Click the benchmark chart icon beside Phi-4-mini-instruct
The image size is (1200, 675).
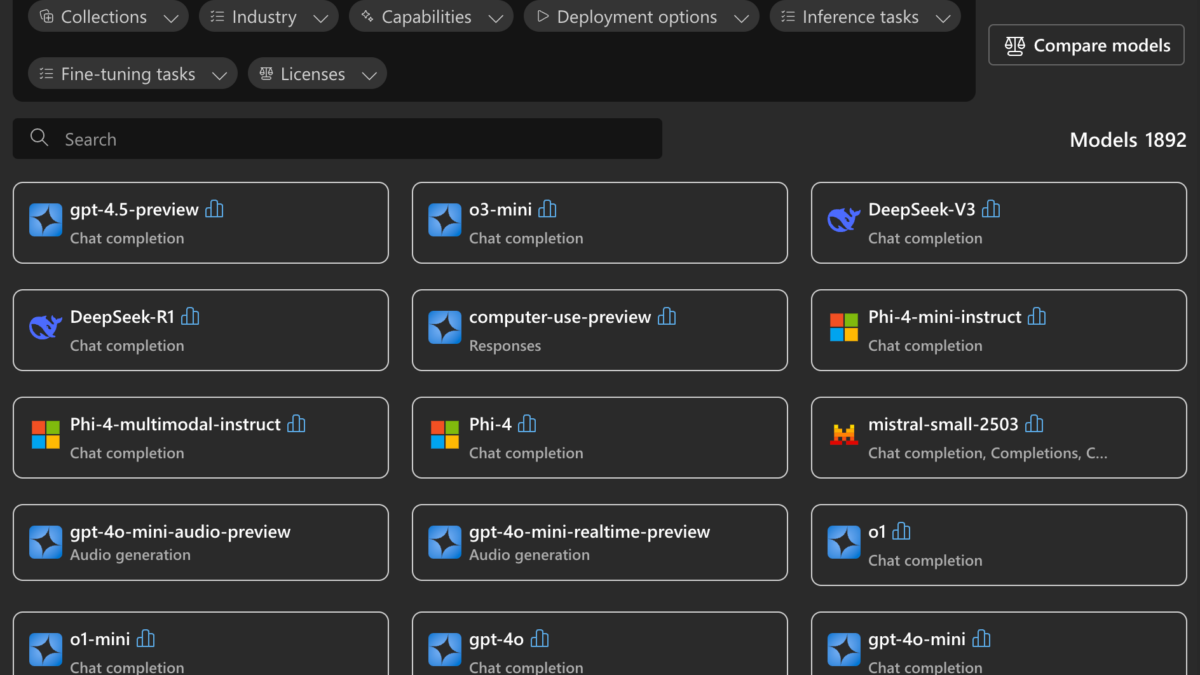(1037, 316)
